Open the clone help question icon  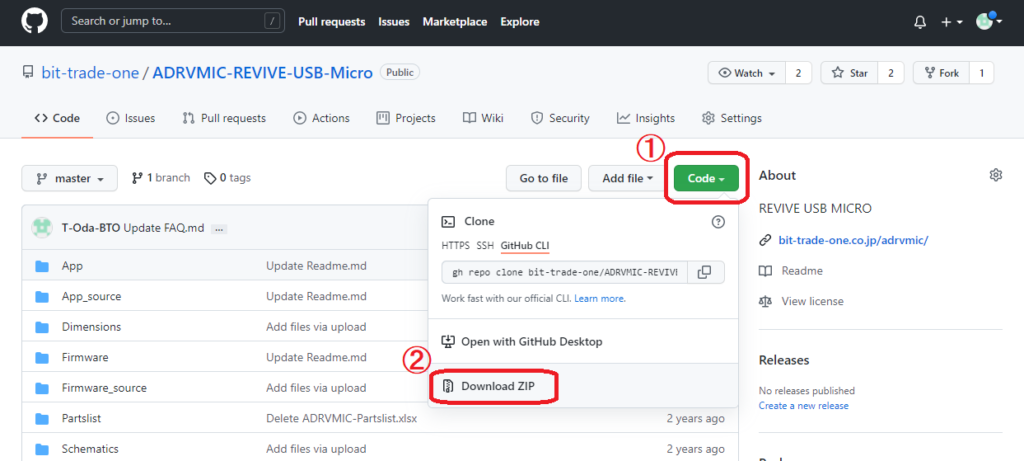click(x=717, y=222)
